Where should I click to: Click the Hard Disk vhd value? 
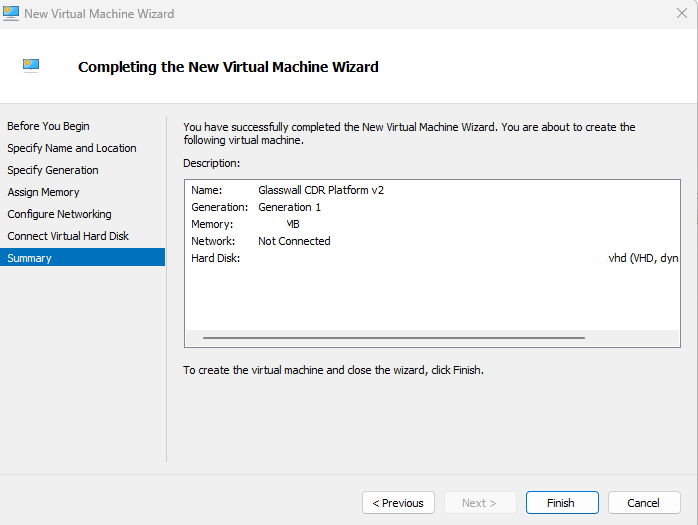[643, 258]
